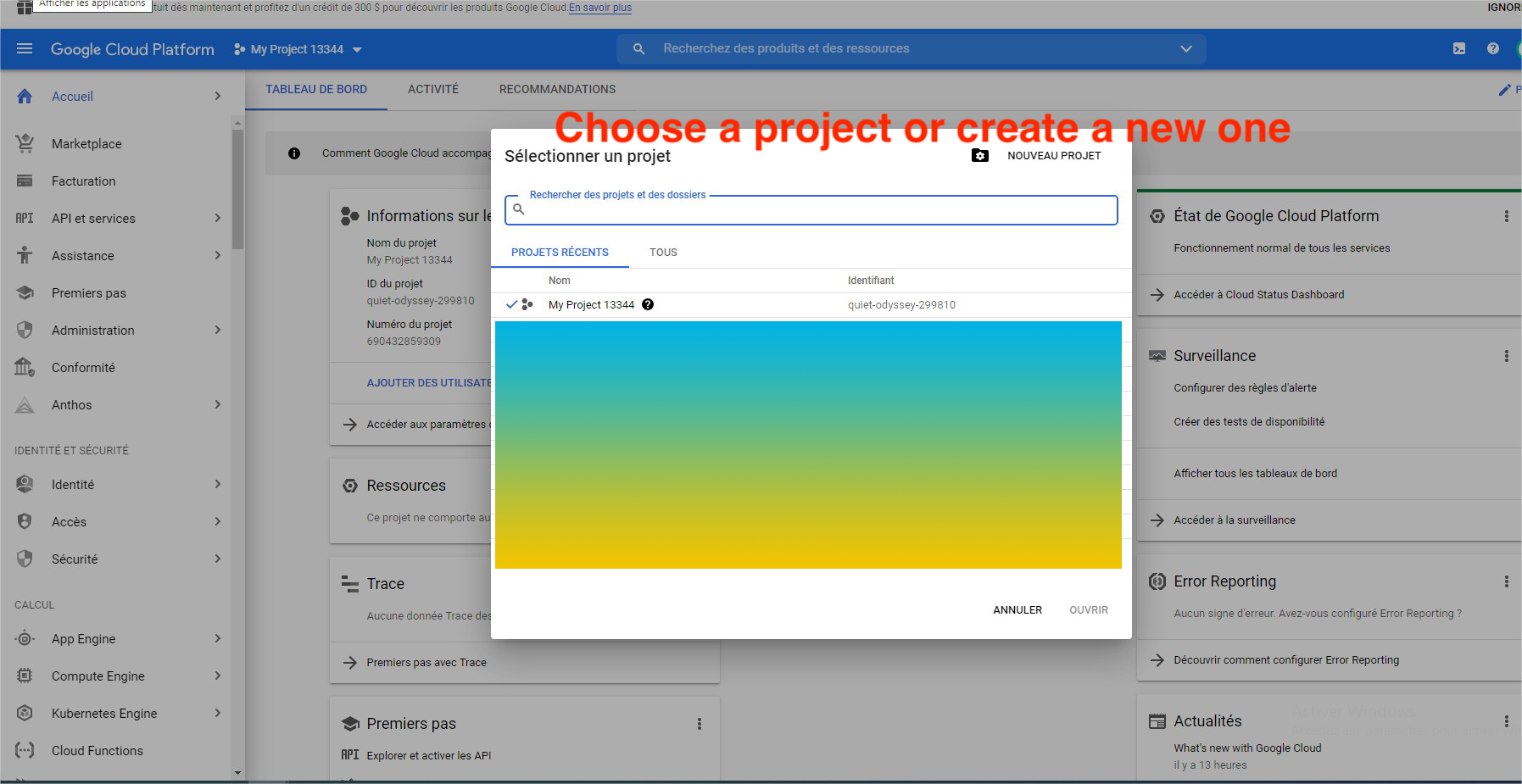The height and width of the screenshot is (784, 1522).
Task: Click the Assistance person icon
Action: (x=25, y=256)
